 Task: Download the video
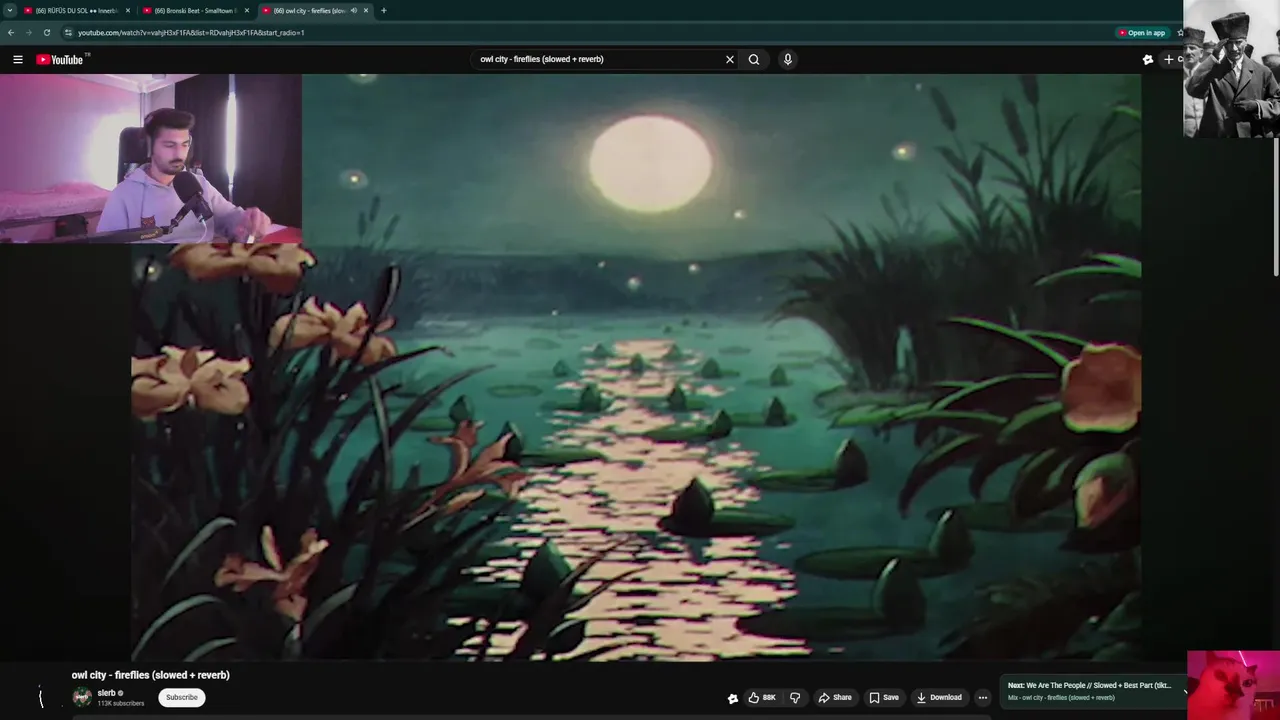click(x=939, y=697)
